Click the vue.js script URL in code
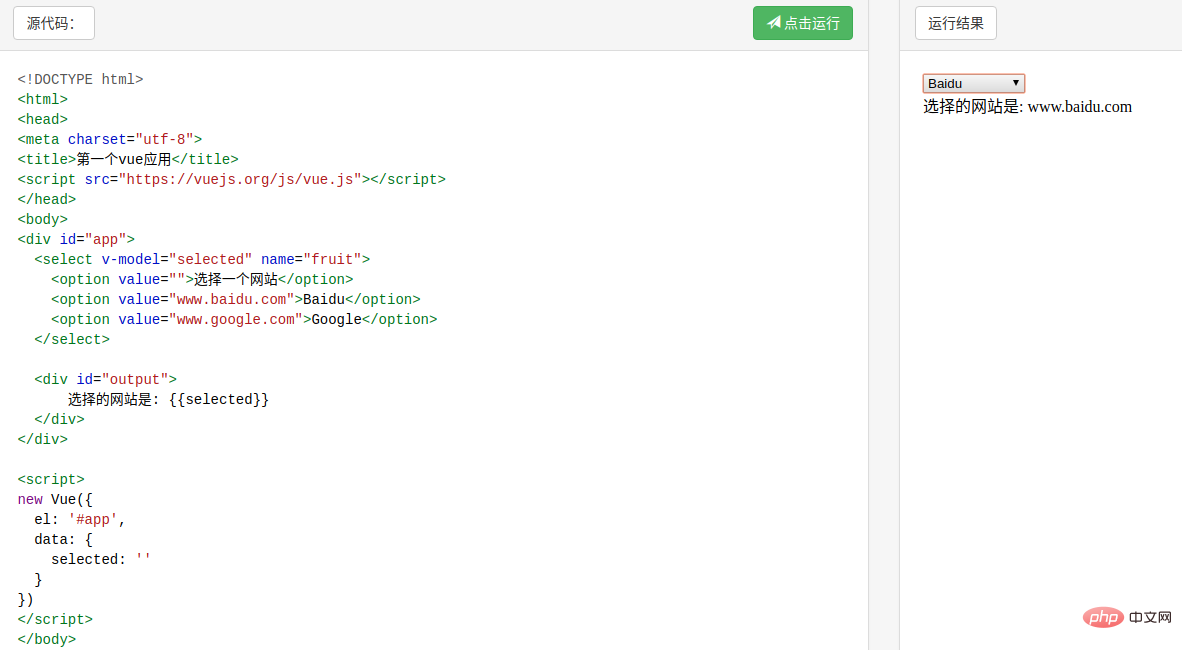Viewport: 1182px width, 650px height. pyautogui.click(x=240, y=179)
